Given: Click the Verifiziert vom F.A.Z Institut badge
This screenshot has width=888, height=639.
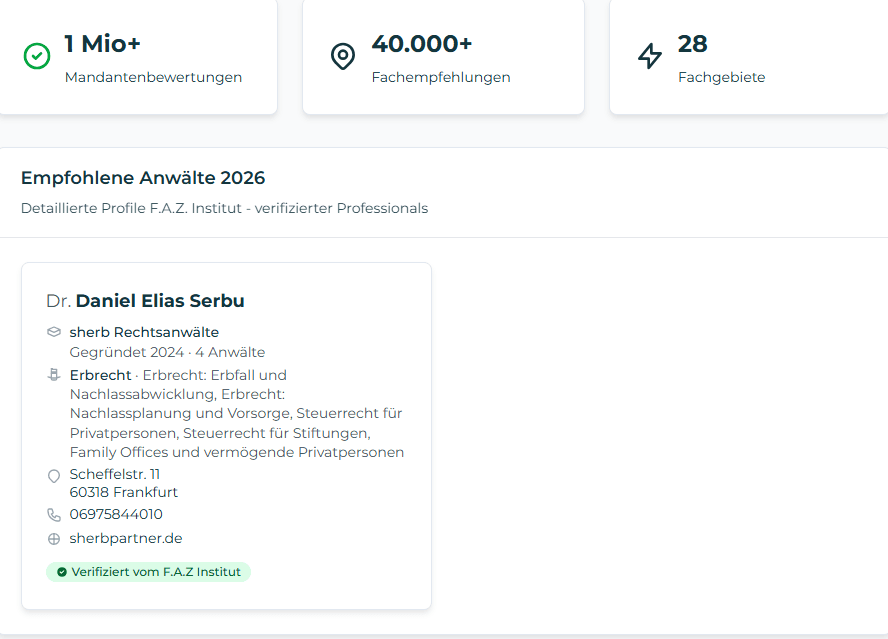Looking at the screenshot, I should 149,572.
